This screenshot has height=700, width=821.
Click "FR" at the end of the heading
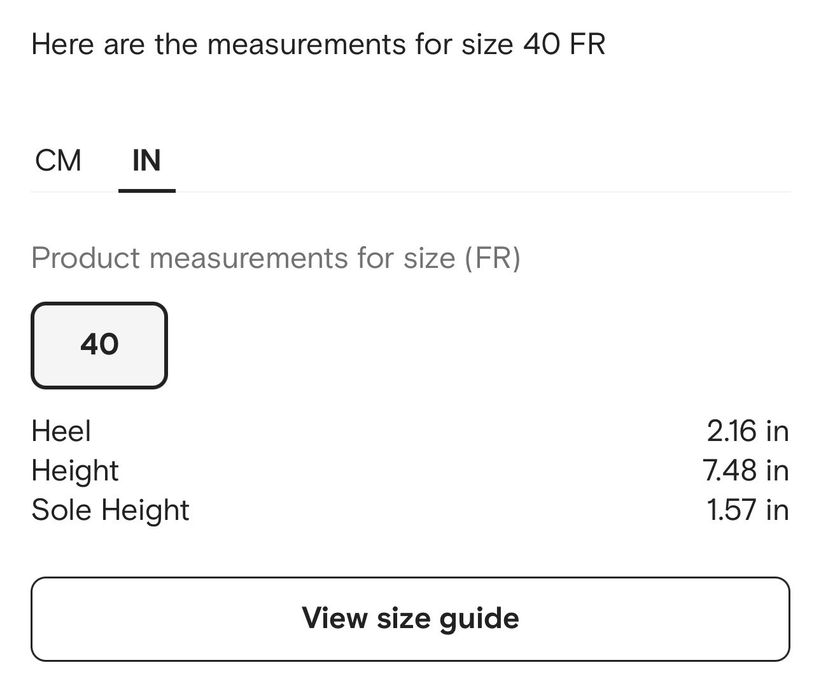tap(586, 45)
